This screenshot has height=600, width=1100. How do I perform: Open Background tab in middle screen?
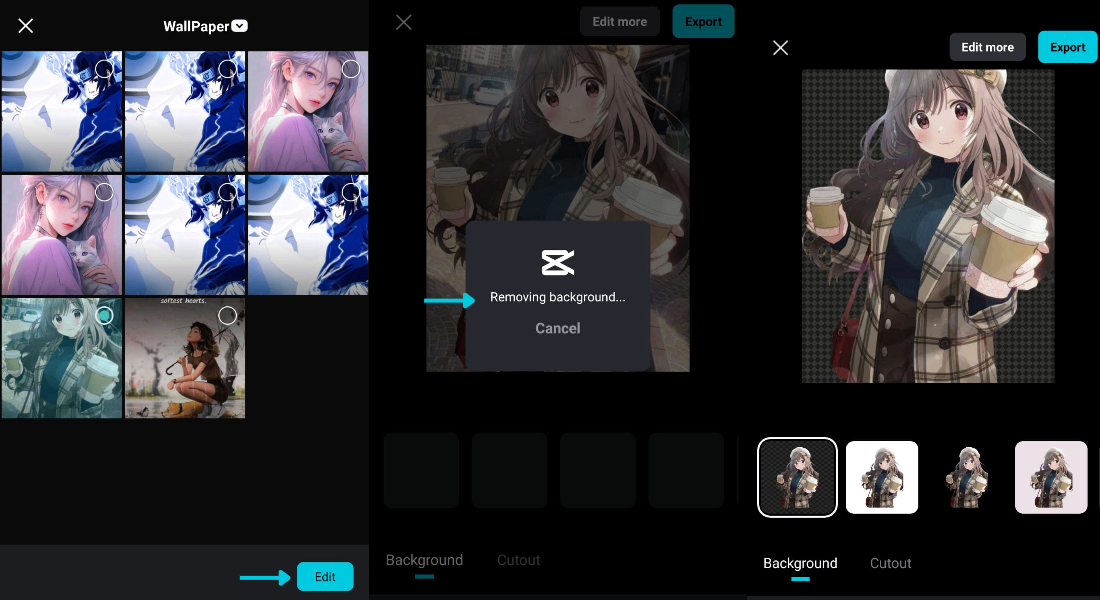(424, 560)
